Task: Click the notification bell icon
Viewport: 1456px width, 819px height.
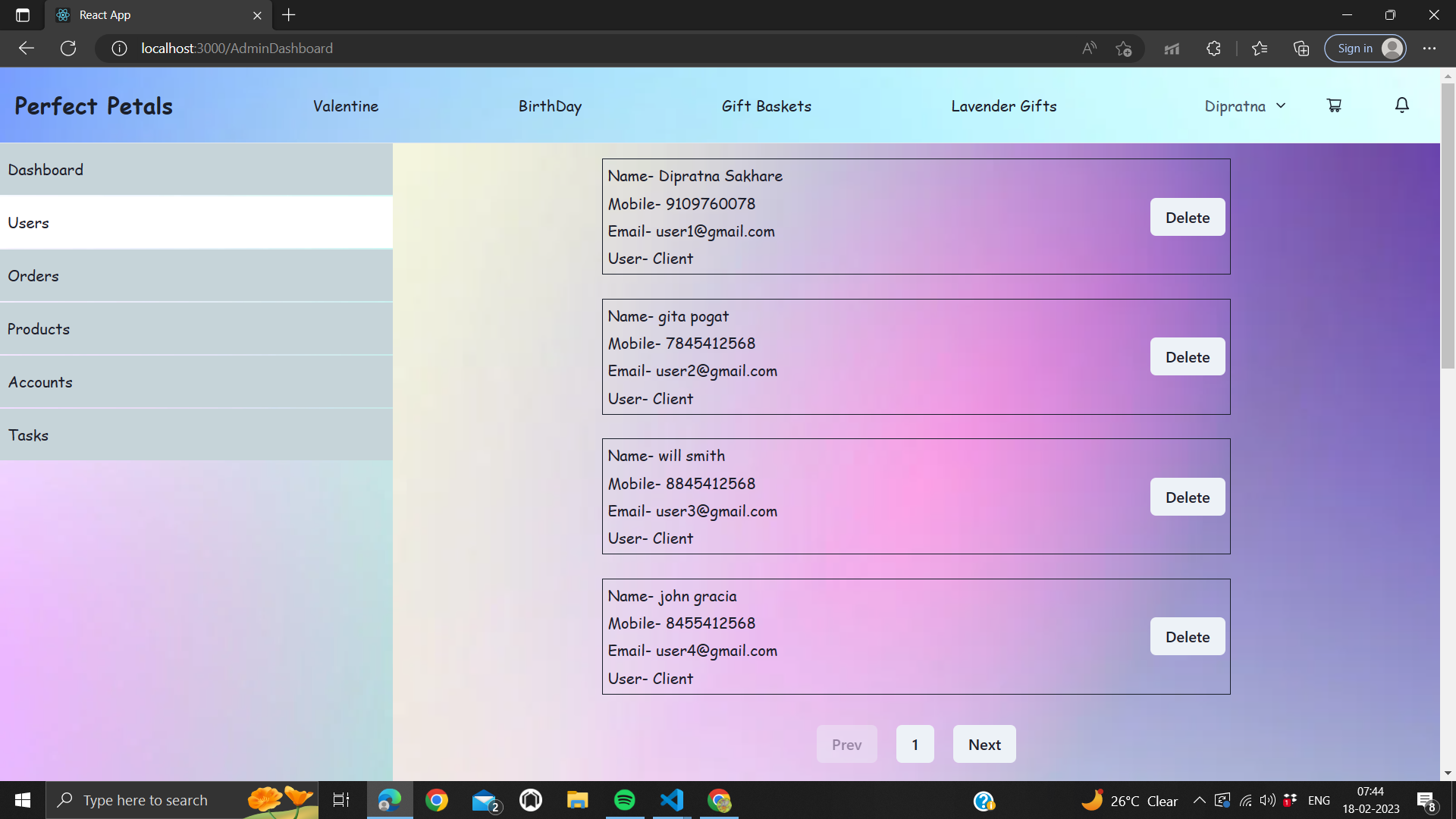Action: 1401,105
